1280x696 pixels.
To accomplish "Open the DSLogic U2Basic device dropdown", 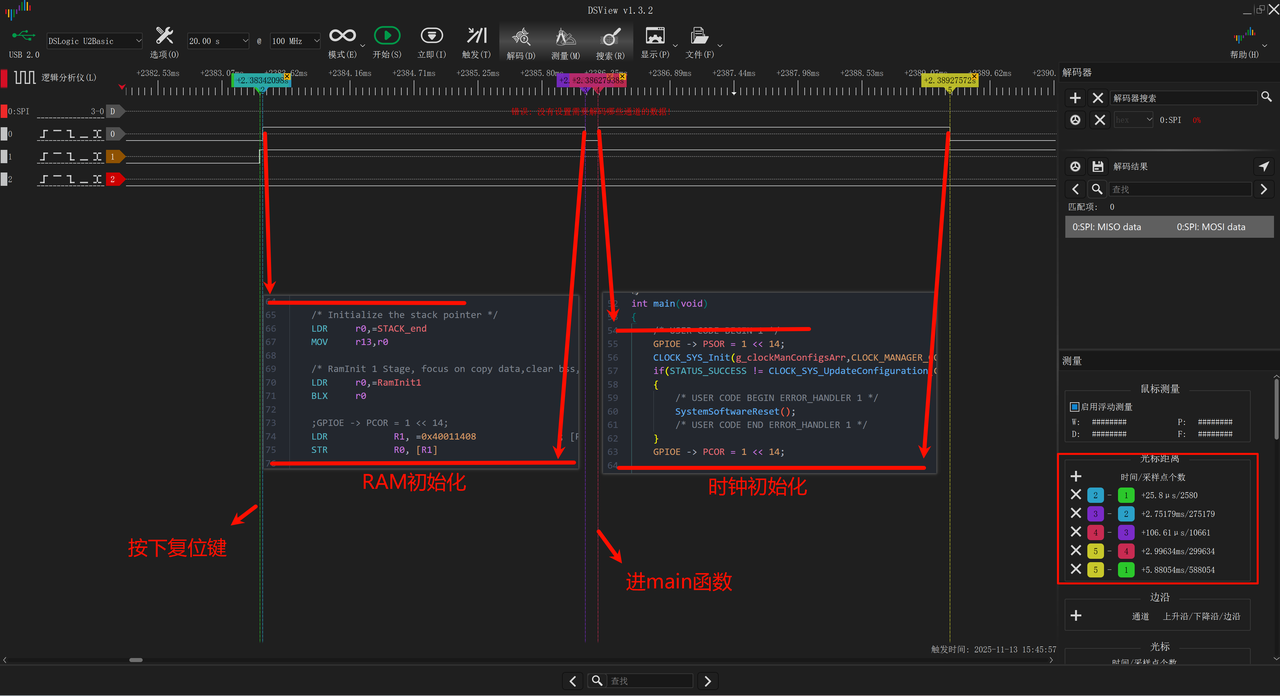I will click(x=94, y=41).
